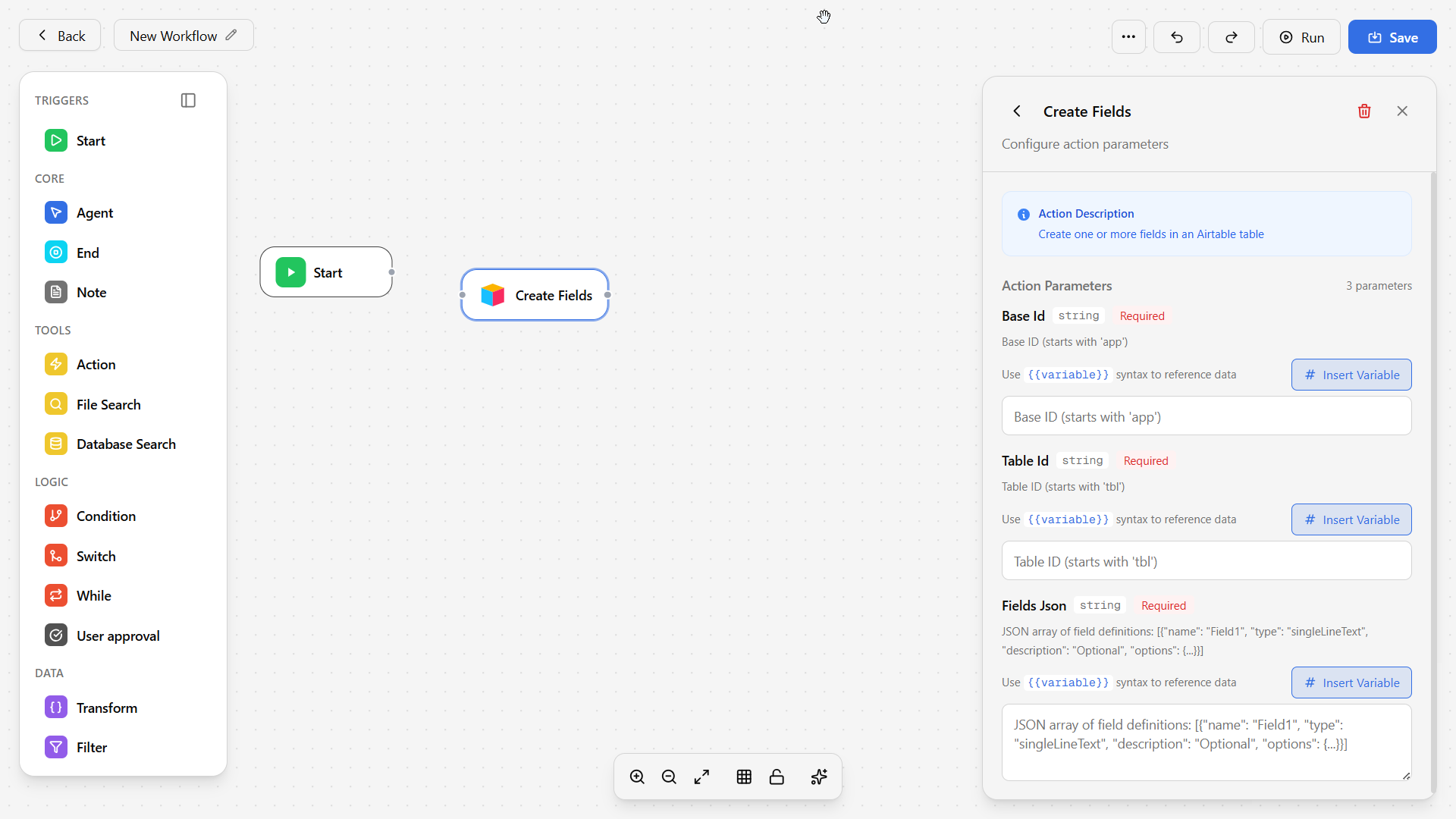Click the undo arrow button
The height and width of the screenshot is (819, 1456).
(1177, 37)
